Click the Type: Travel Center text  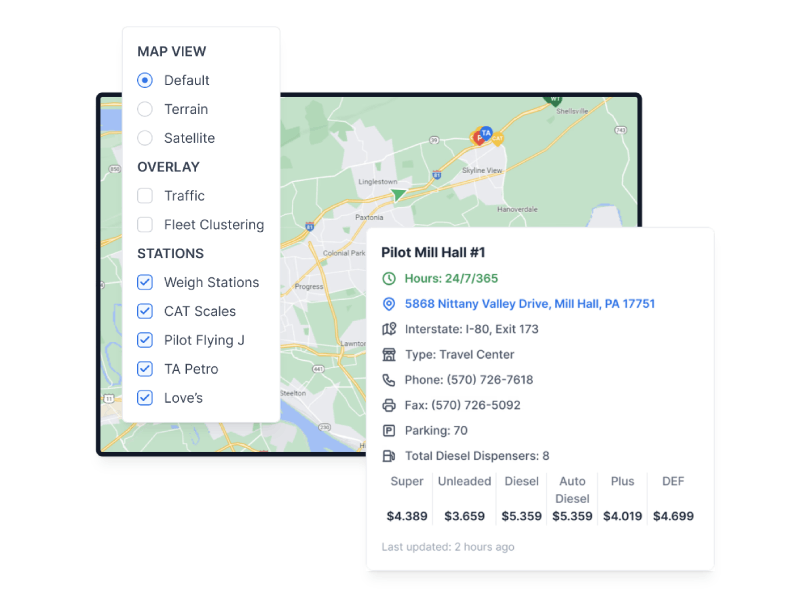point(459,355)
